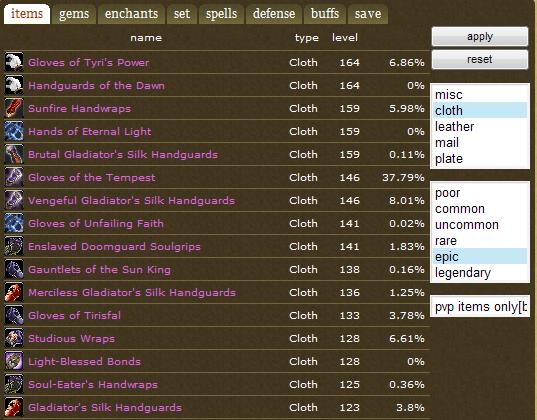Click the Hands of Eternal Light icon
The width and height of the screenshot is (537, 420).
[x=14, y=131]
